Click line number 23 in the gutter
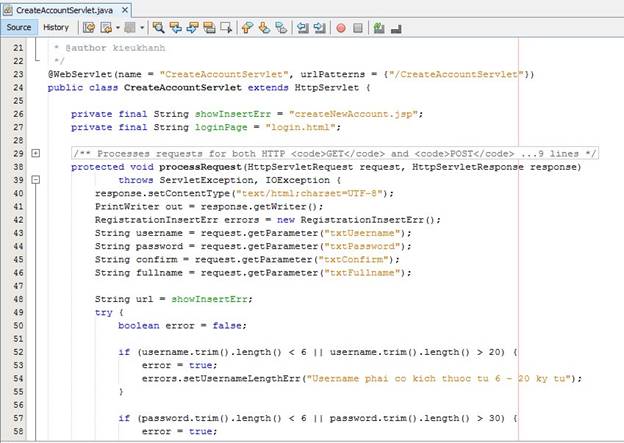 tap(18, 74)
